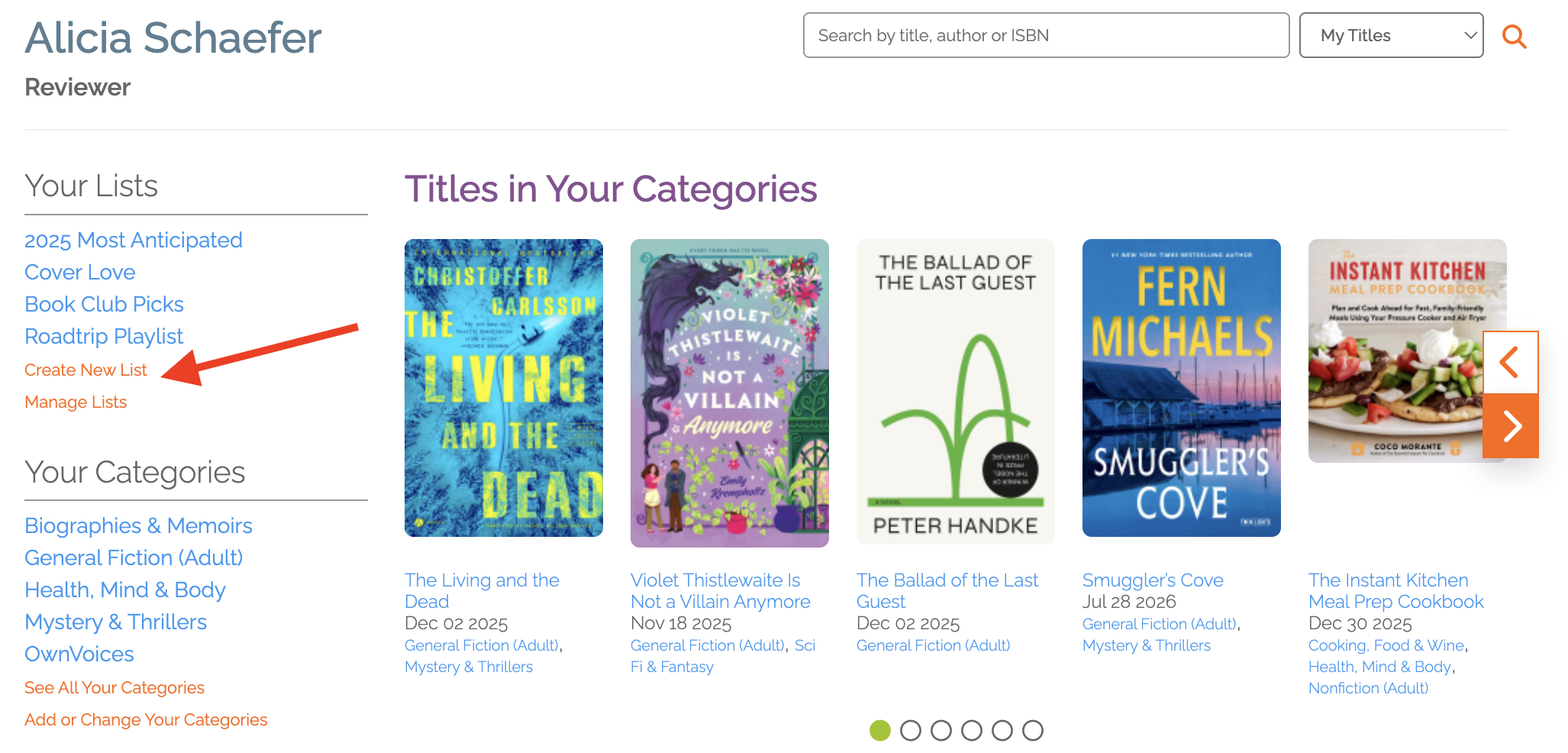Click See All Your Categories

115,688
